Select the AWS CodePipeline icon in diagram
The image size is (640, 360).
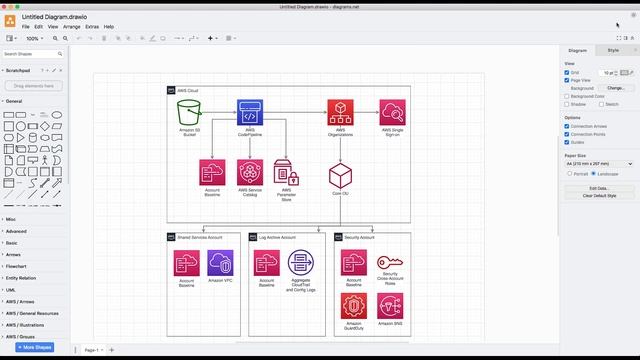pyautogui.click(x=250, y=112)
